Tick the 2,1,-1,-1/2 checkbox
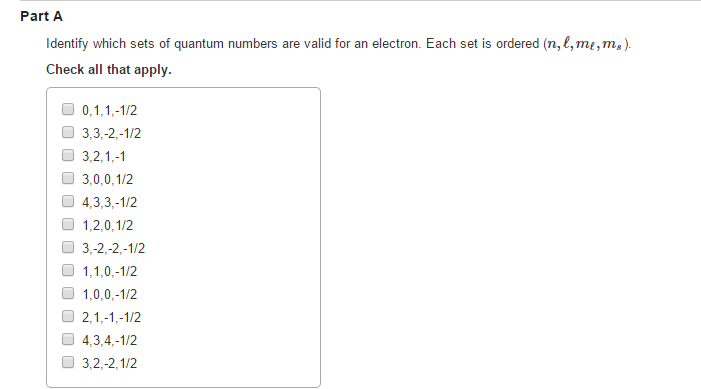The width and height of the screenshot is (701, 389). (68, 316)
